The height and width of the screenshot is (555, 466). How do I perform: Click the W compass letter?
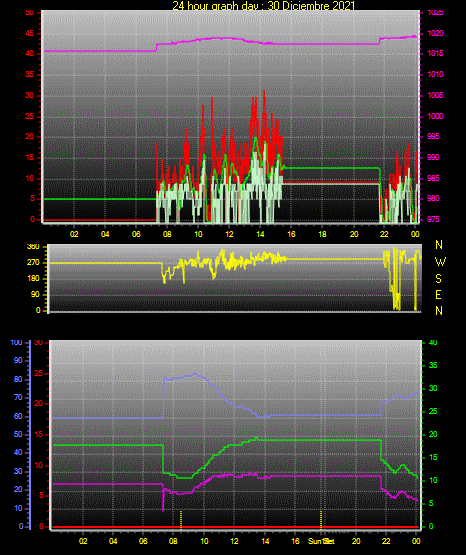(x=440, y=262)
